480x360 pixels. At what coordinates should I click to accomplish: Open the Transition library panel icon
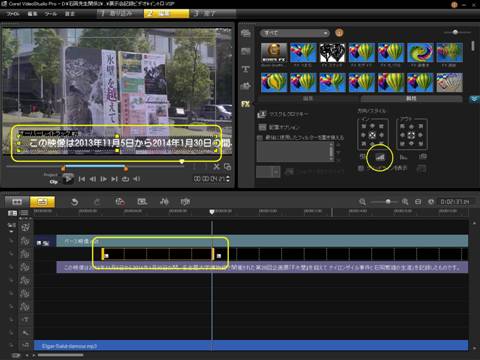[246, 51]
